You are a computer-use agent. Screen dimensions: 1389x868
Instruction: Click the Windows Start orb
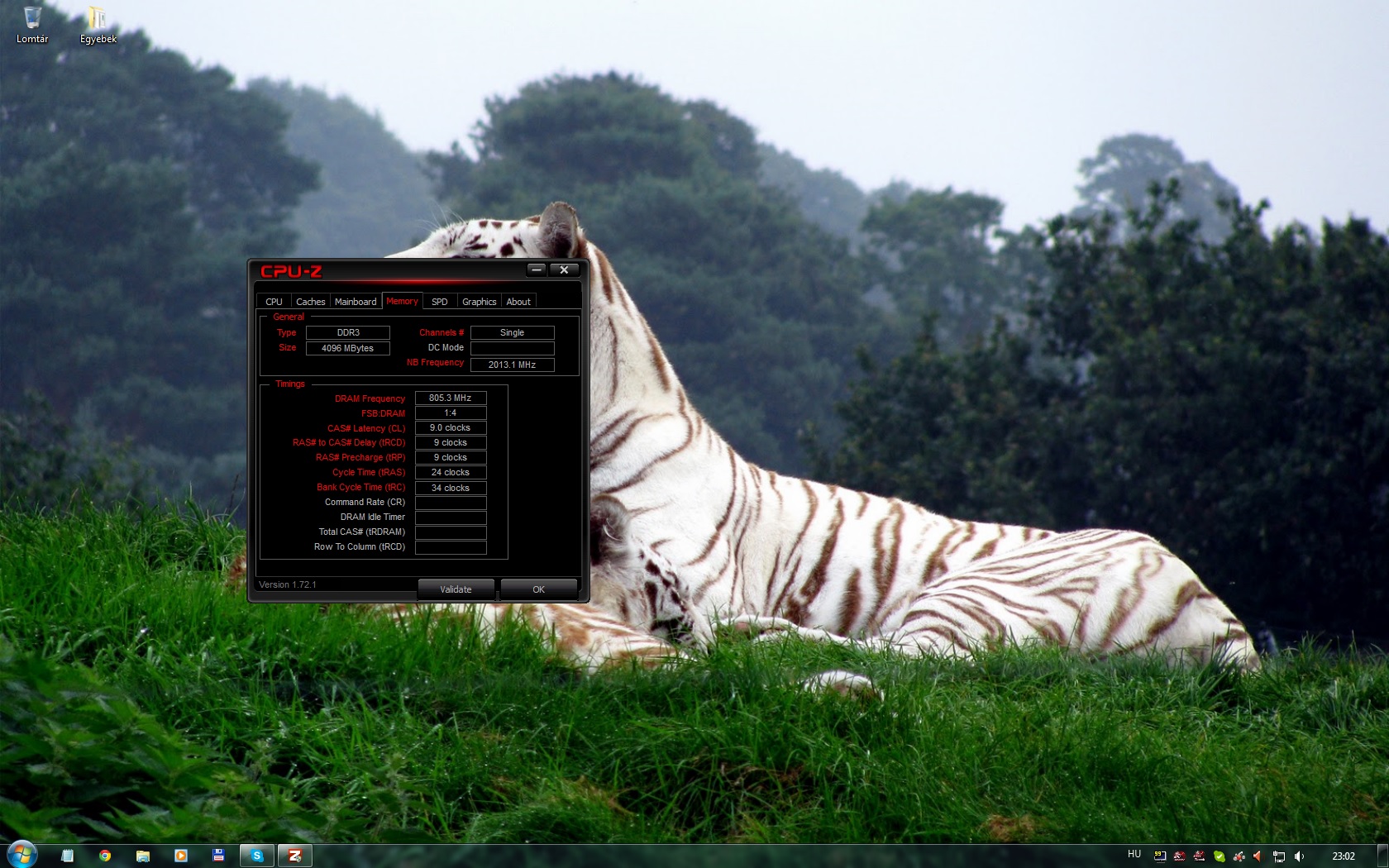21,855
